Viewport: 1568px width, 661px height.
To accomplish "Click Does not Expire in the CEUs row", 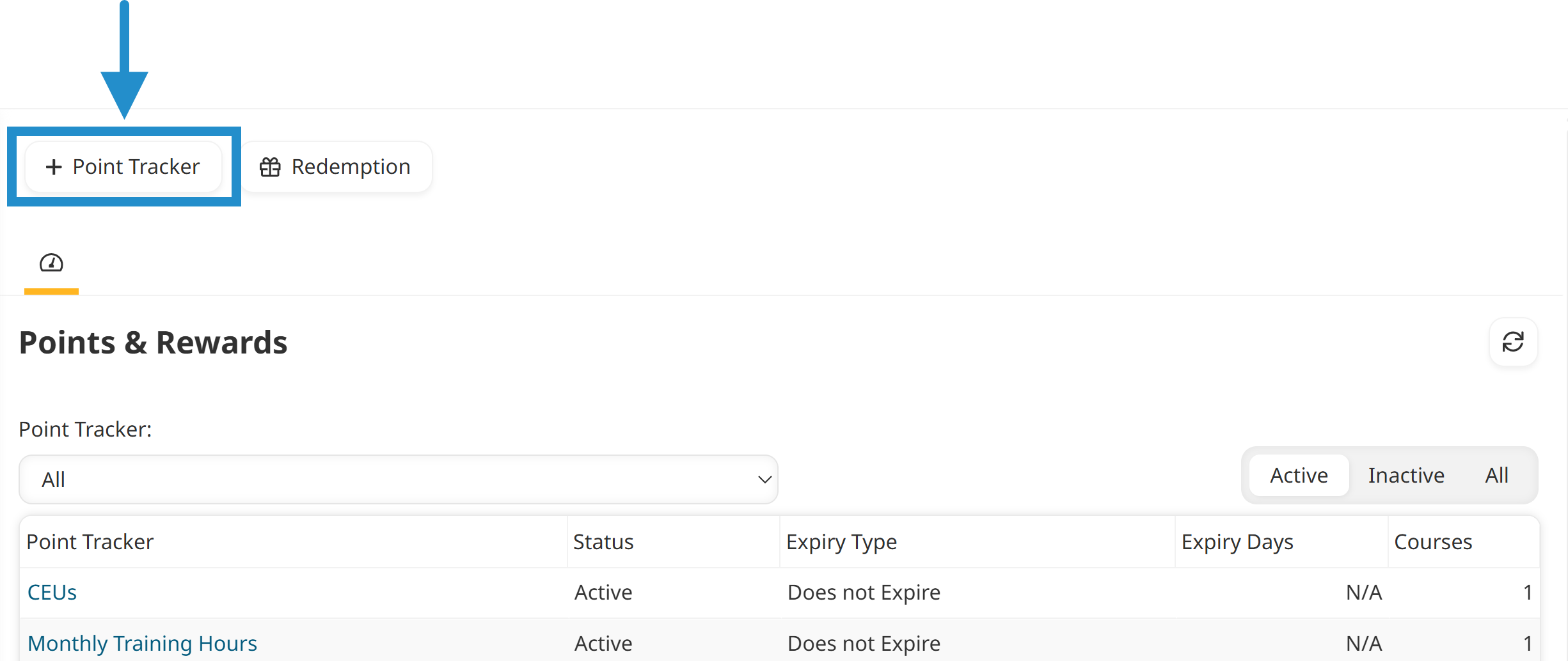I will click(864, 593).
